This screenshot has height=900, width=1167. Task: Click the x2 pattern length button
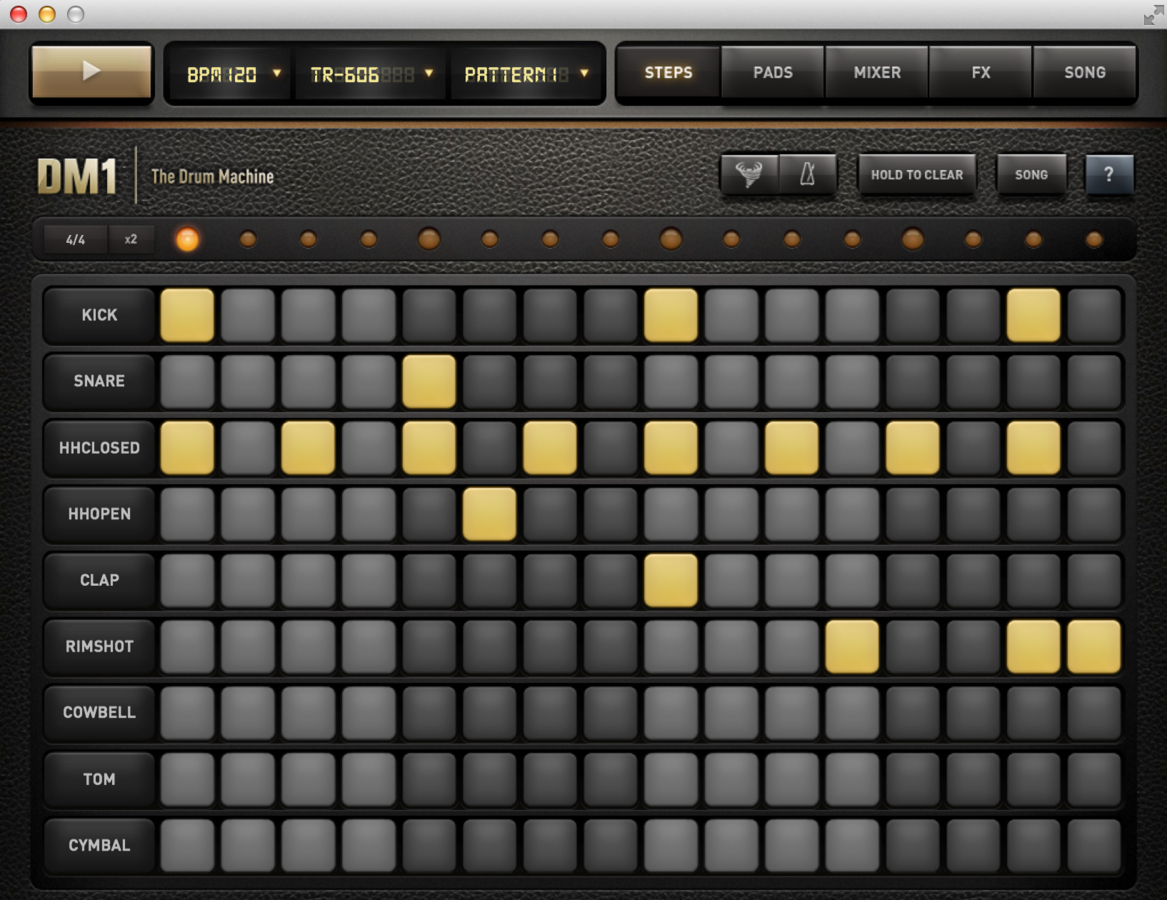131,239
